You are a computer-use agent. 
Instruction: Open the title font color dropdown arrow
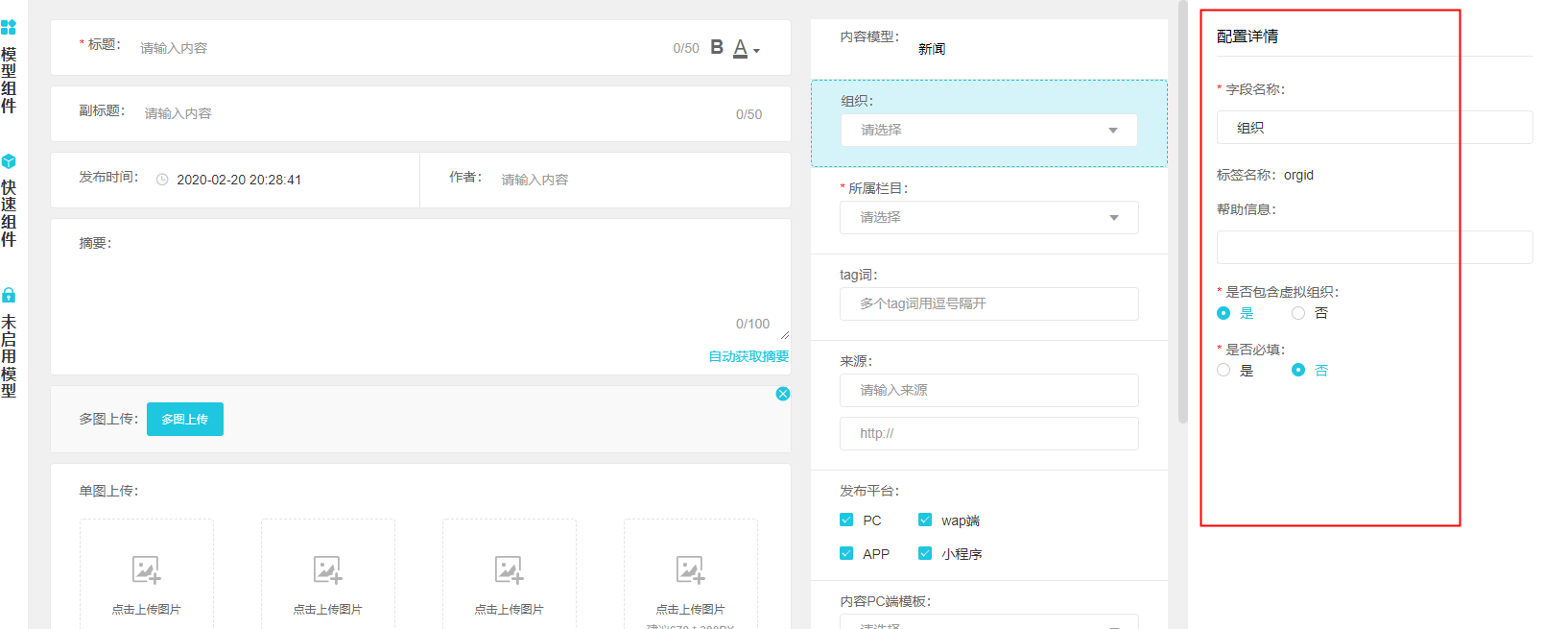(757, 51)
